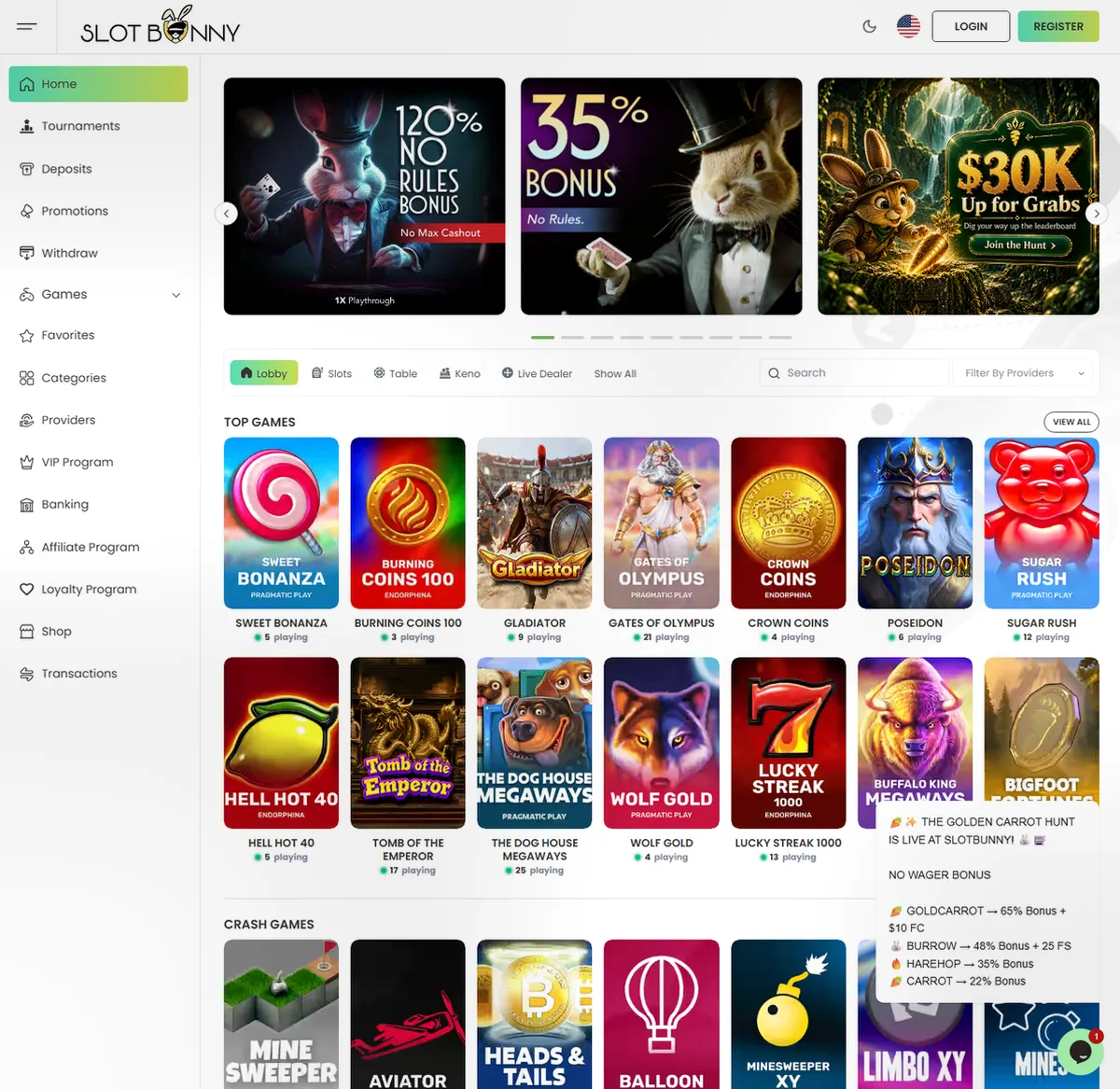Open Aviator crash game

pyautogui.click(x=408, y=1014)
